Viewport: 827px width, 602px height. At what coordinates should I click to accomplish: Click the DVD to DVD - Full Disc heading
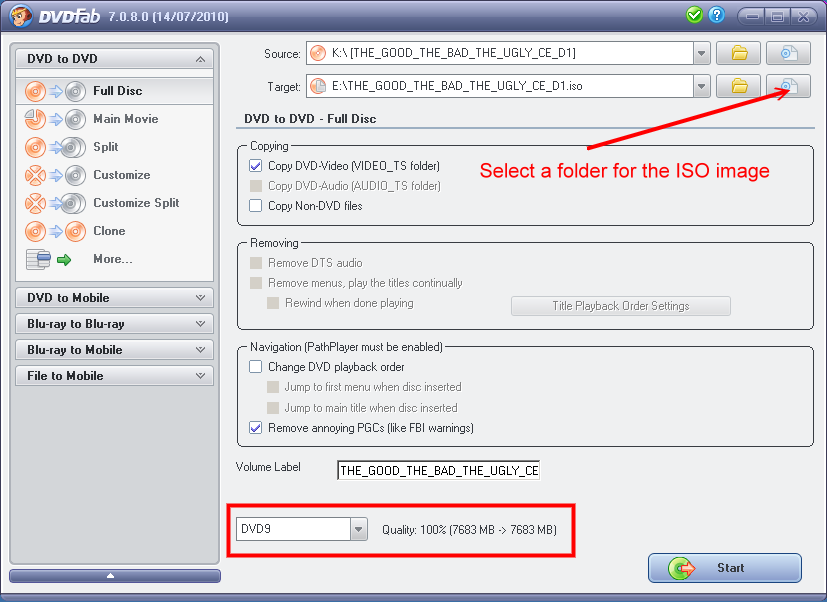tap(310, 119)
